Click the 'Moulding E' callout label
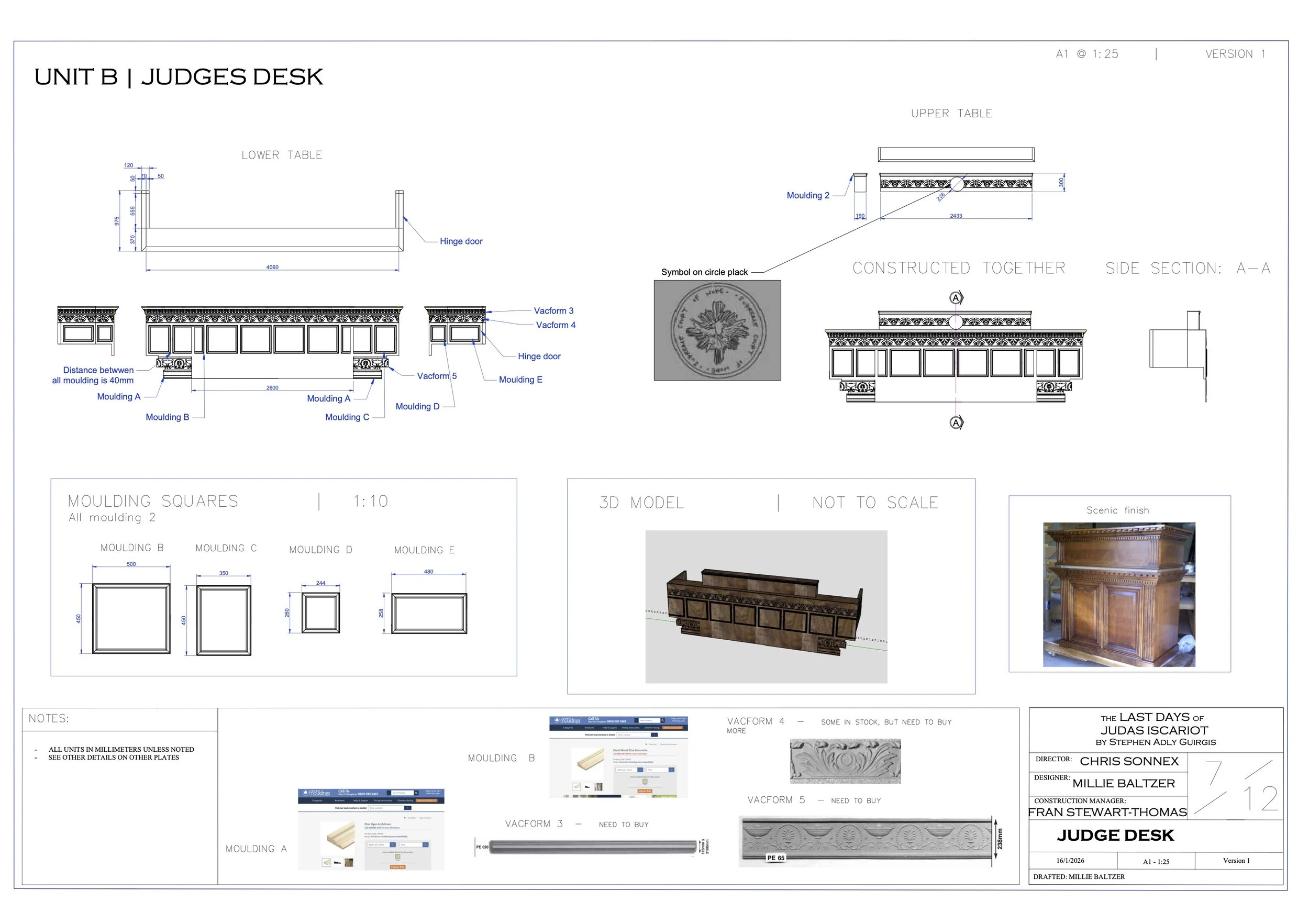Image resolution: width=1309 pixels, height=924 pixels. pos(520,380)
